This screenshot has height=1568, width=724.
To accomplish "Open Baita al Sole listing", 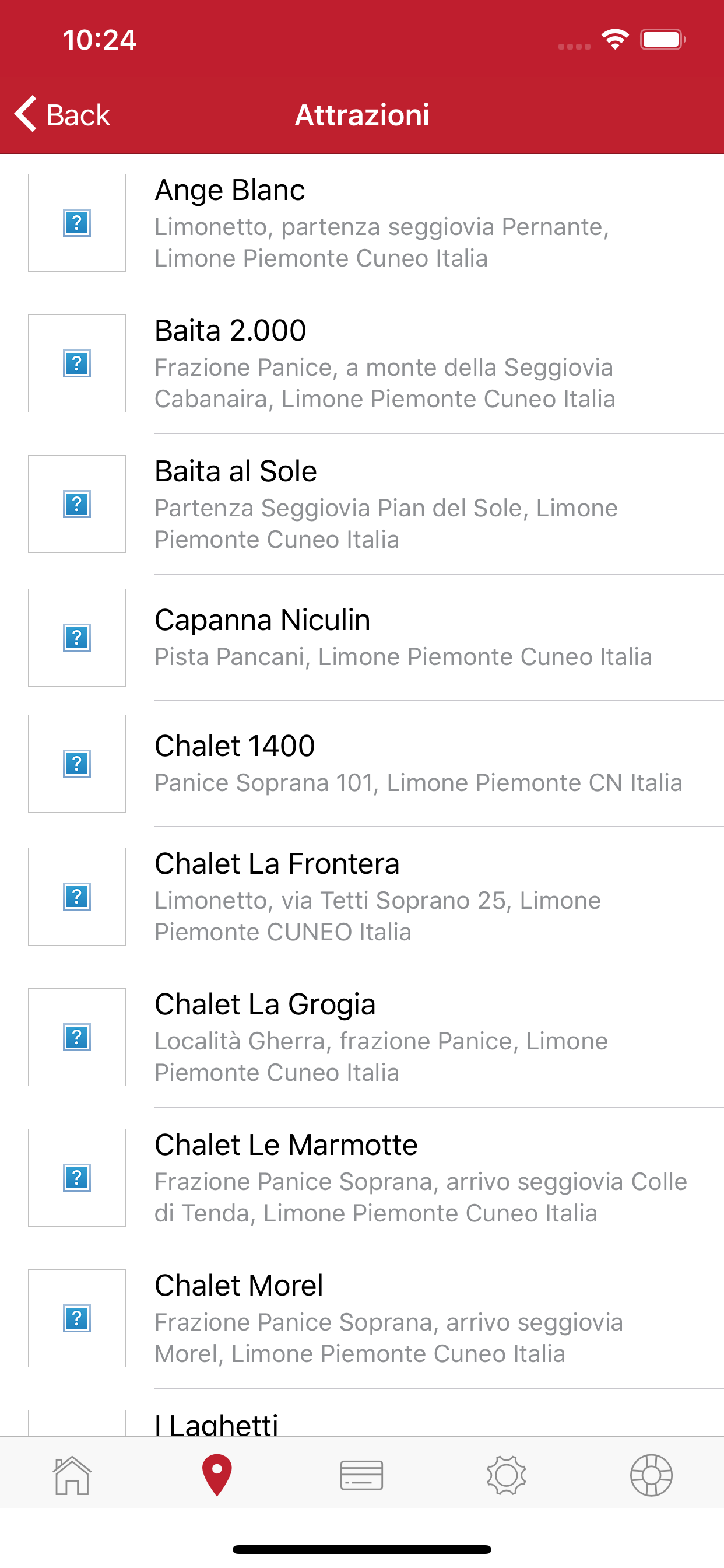I will tap(362, 504).
